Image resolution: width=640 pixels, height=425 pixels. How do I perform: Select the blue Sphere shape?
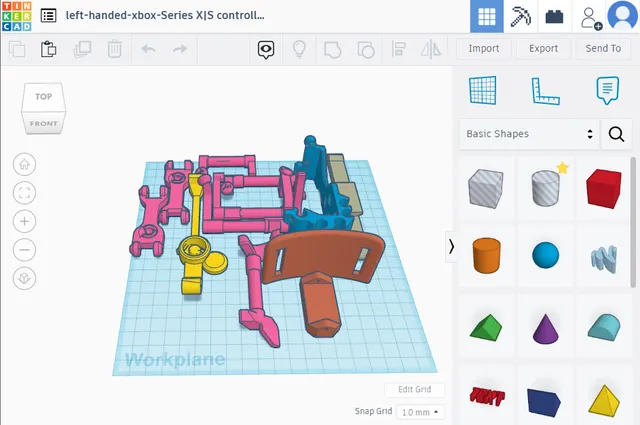[545, 255]
